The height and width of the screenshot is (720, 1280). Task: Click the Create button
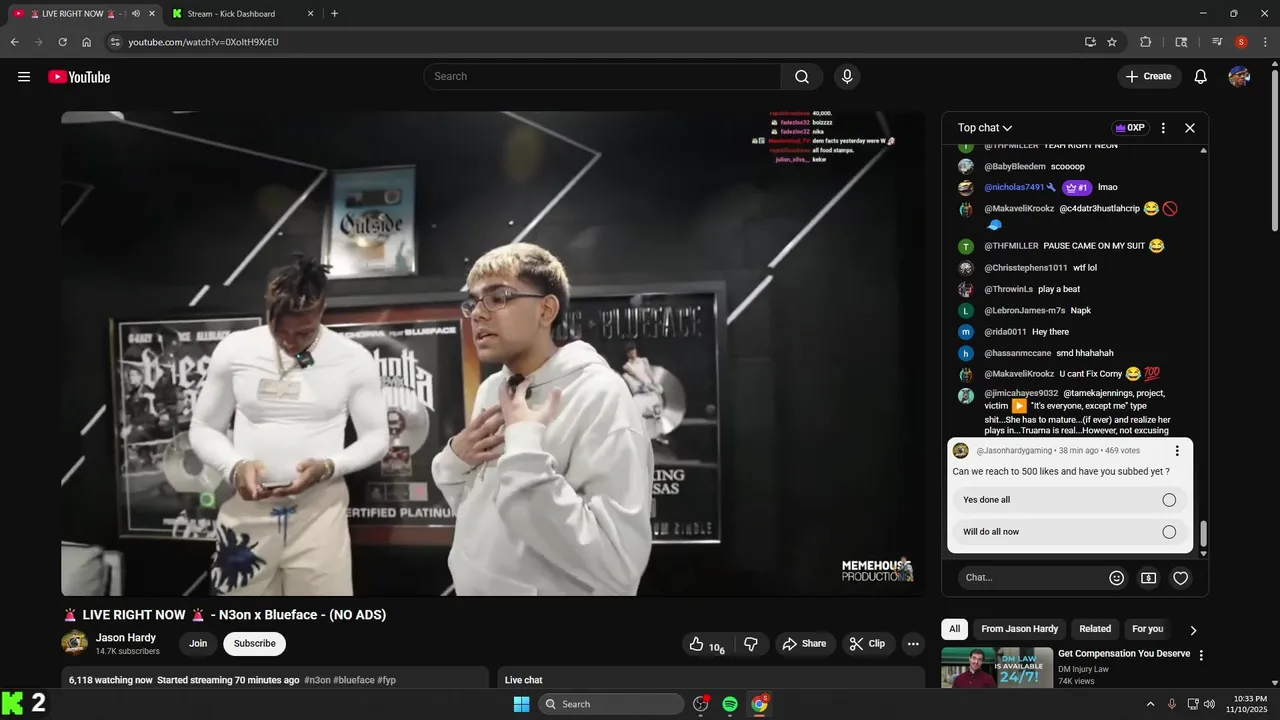tap(1148, 77)
